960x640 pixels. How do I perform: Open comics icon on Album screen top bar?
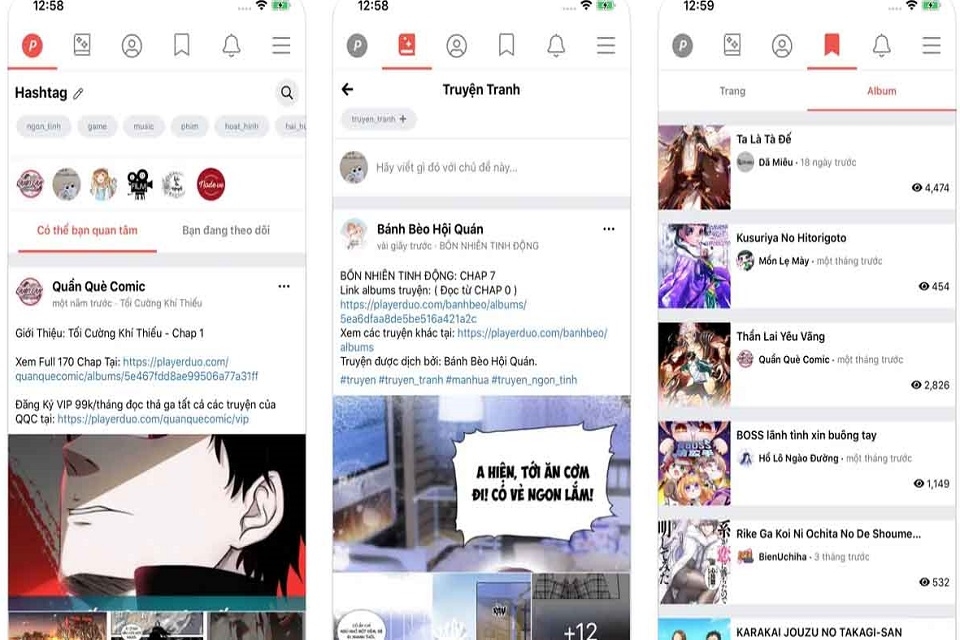pos(732,45)
